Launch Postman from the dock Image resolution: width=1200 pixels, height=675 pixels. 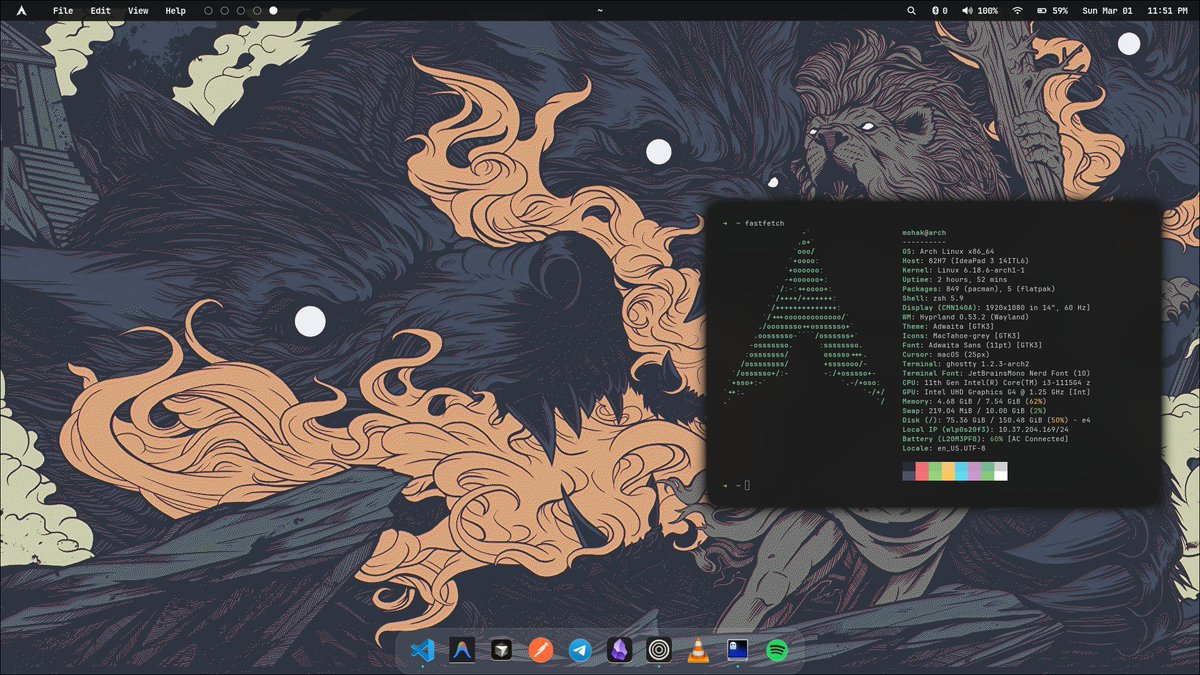pos(540,650)
